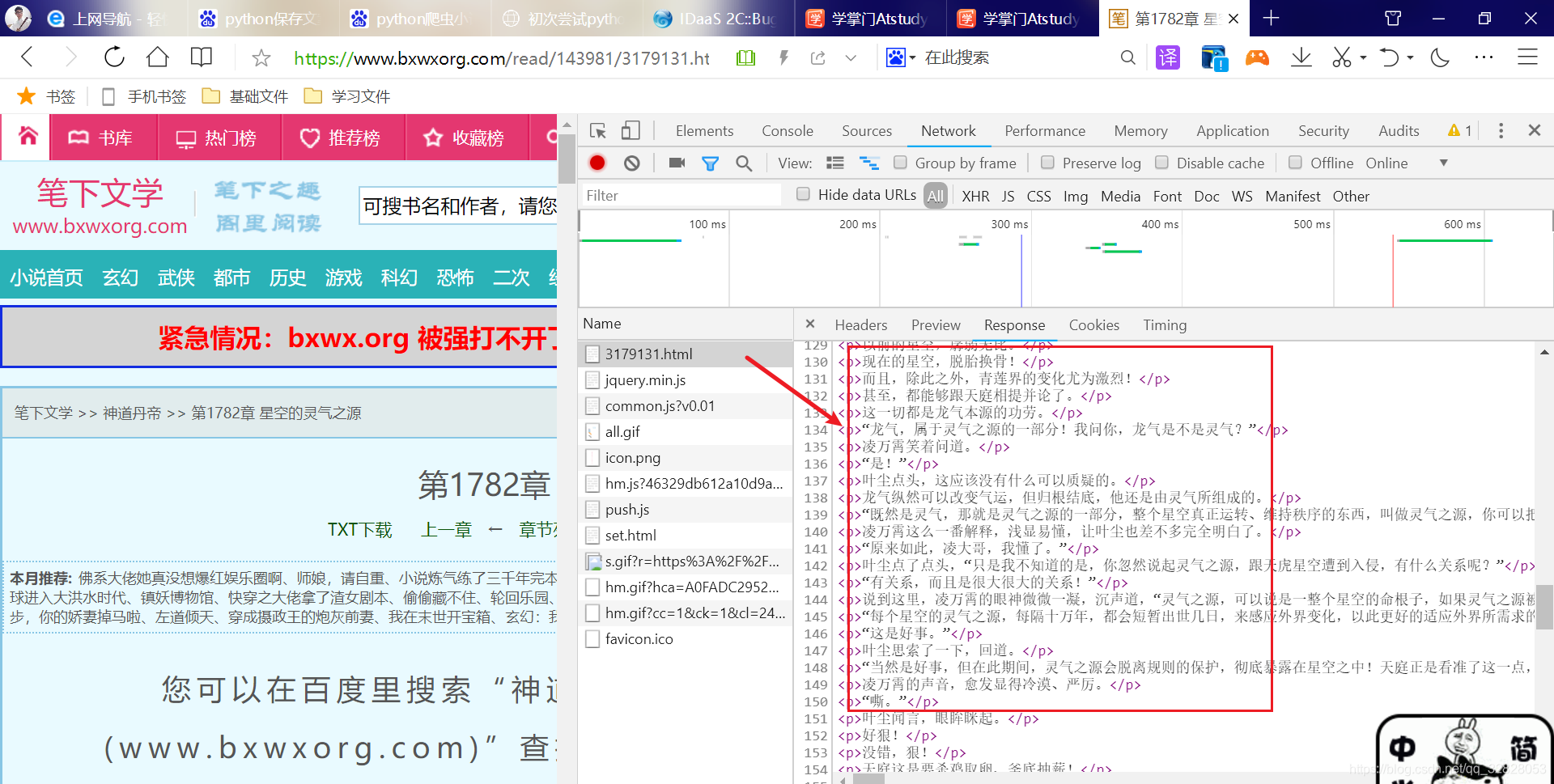Stop network recording with red record button
The height and width of the screenshot is (784, 1554).
tap(597, 163)
